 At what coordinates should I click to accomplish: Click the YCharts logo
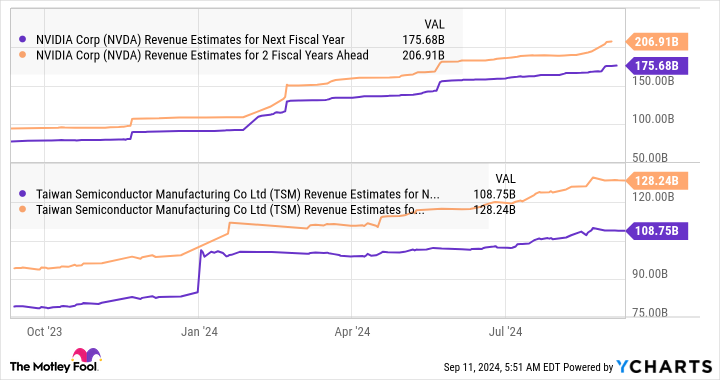pyautogui.click(x=664, y=366)
